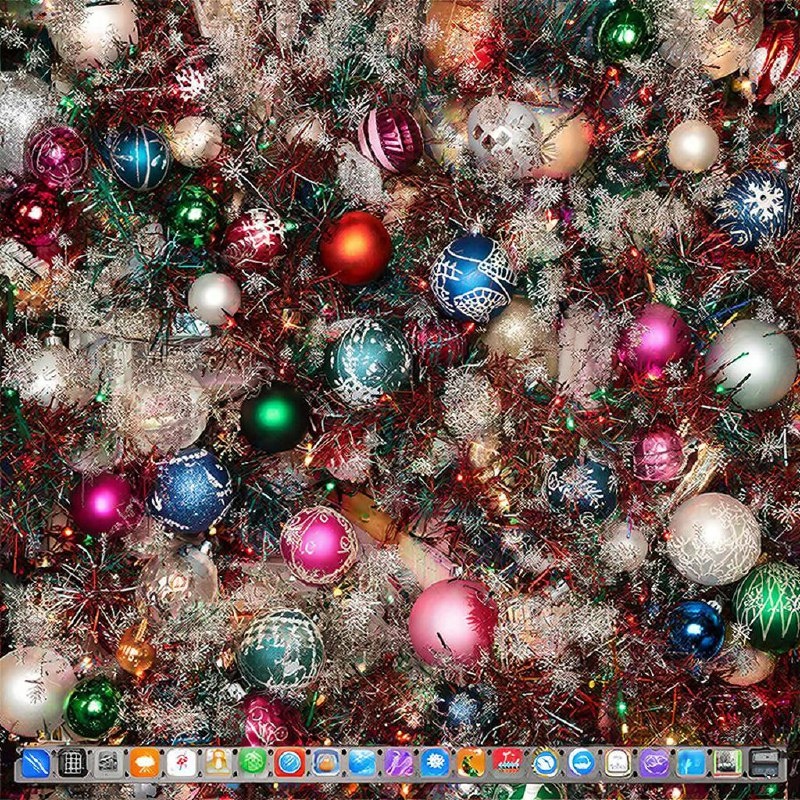Click the orange dock icon with green crescent

pyautogui.click(x=471, y=763)
